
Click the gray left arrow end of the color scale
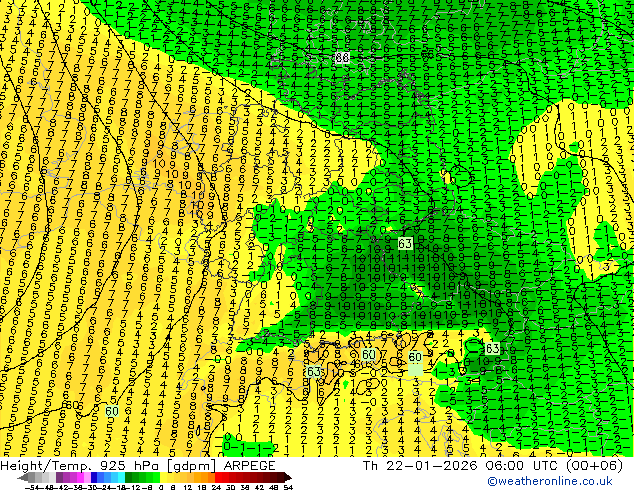pyautogui.click(x=23, y=478)
